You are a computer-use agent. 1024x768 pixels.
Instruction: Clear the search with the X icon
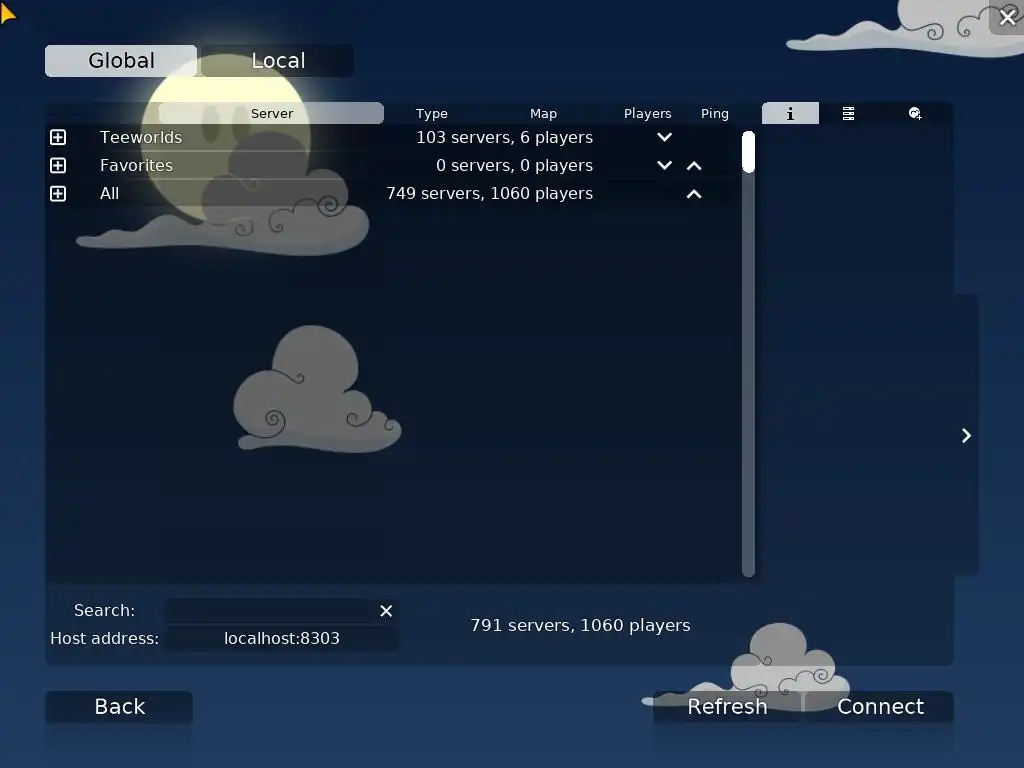[x=386, y=611]
